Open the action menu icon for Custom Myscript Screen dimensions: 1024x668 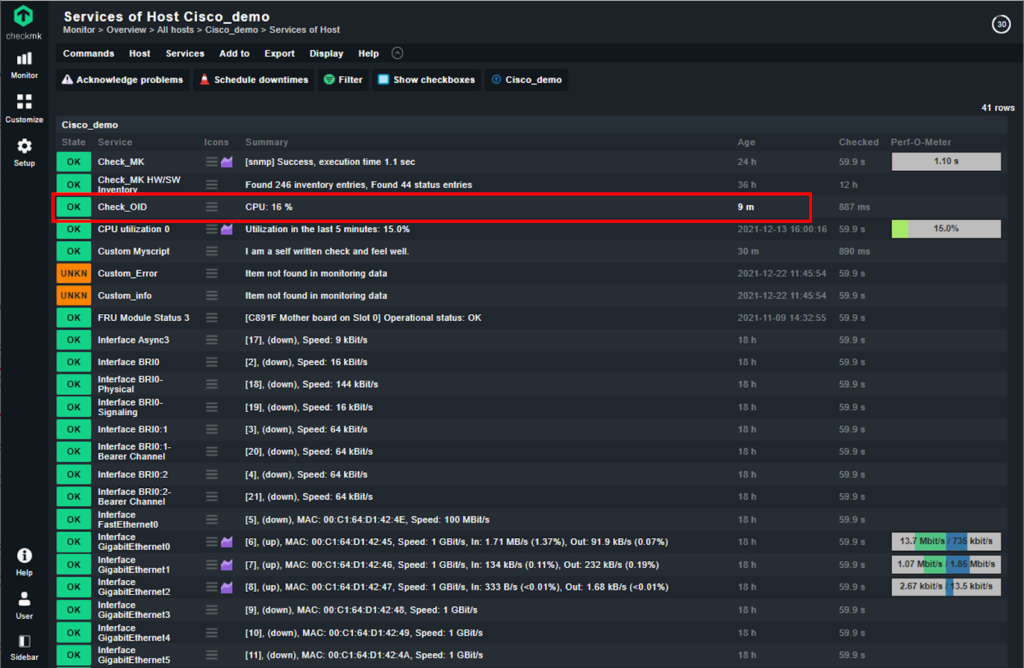click(x=212, y=251)
